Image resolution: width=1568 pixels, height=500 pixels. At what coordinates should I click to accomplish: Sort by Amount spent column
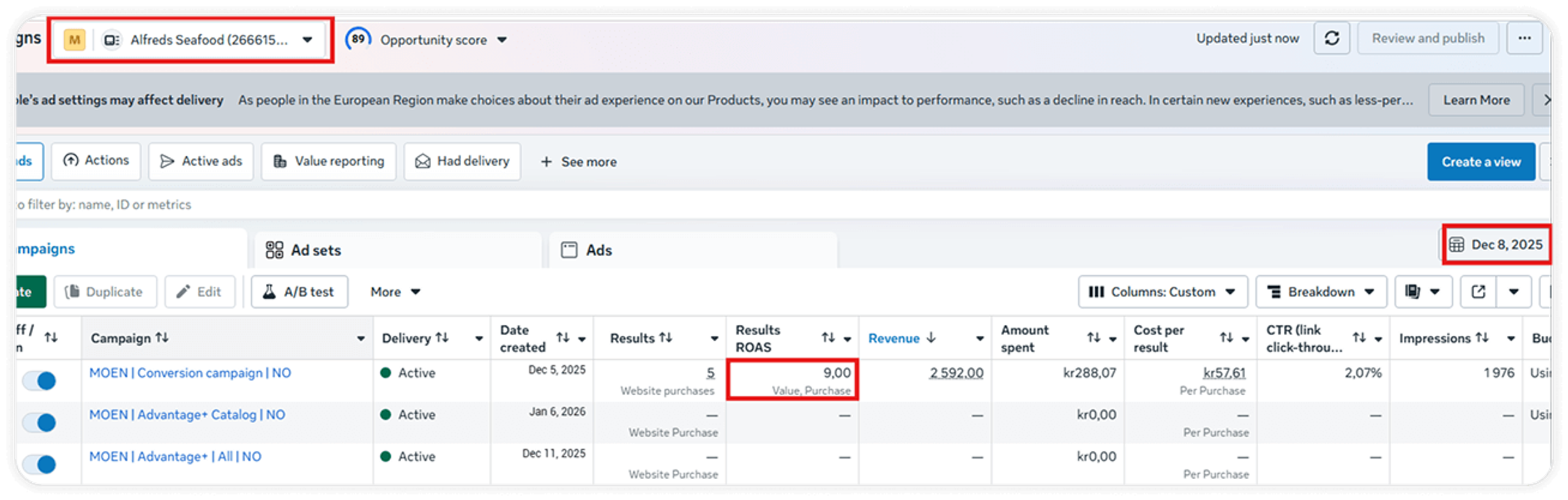point(1093,338)
